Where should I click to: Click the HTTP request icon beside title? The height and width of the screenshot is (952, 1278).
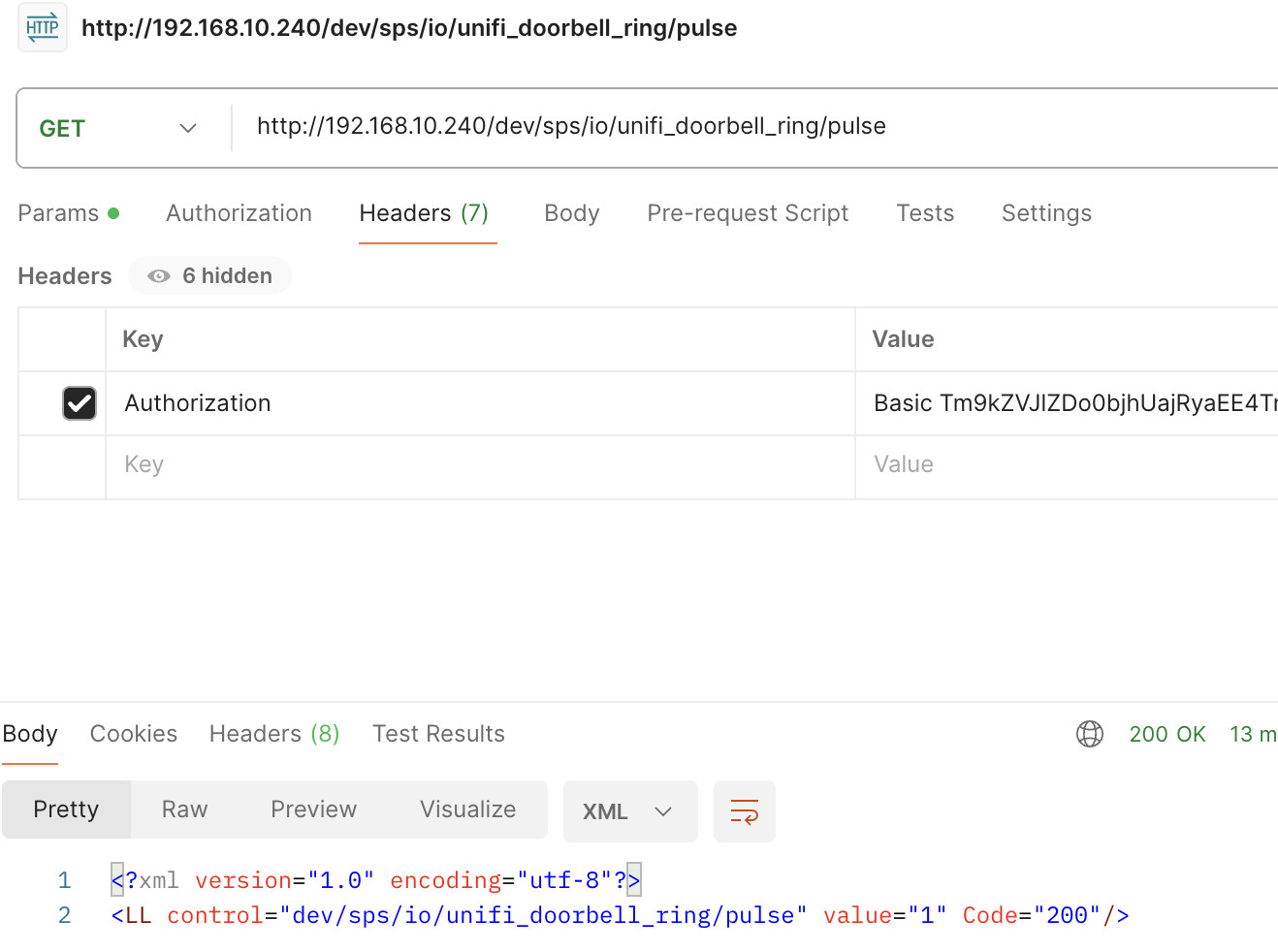(43, 28)
